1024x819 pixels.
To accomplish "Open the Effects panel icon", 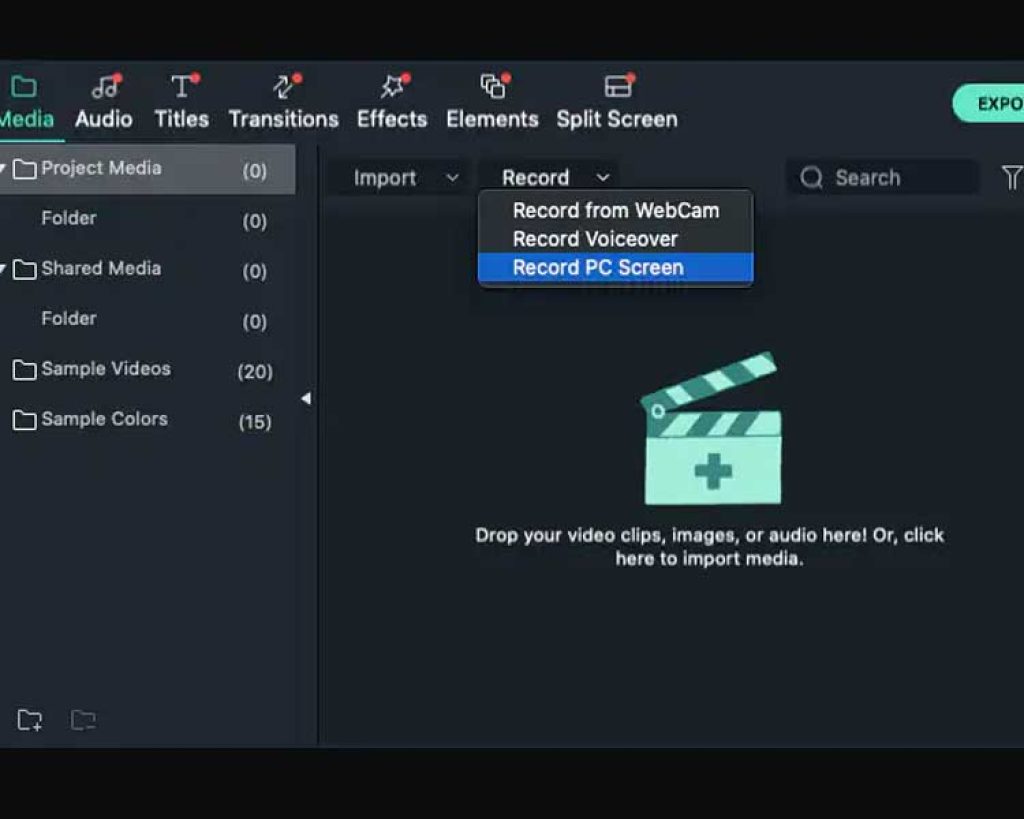I will (x=391, y=88).
